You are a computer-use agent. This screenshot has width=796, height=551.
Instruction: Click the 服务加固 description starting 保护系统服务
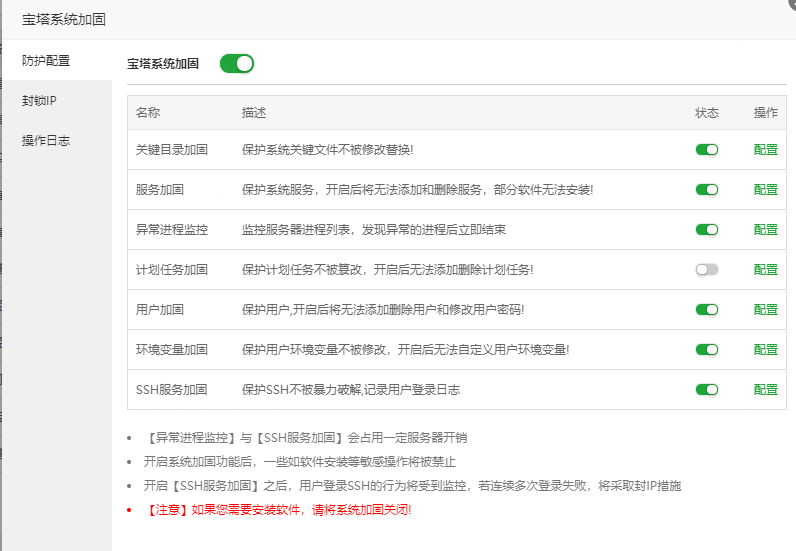pos(417,190)
